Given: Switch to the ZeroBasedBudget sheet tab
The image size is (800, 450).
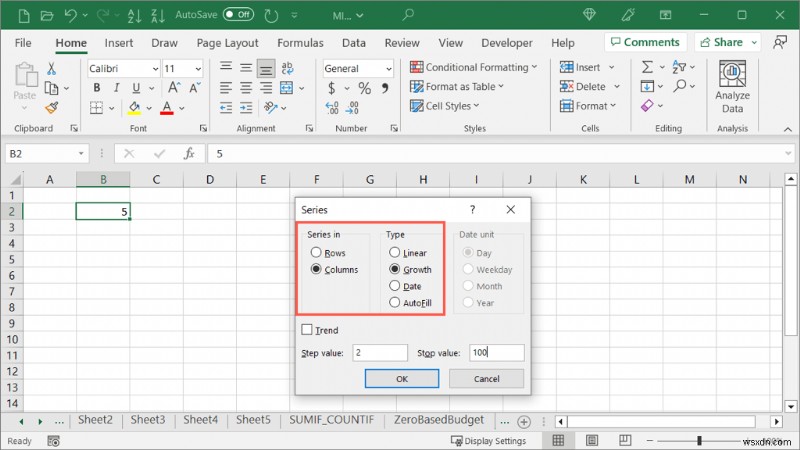Looking at the screenshot, I should click(439, 420).
